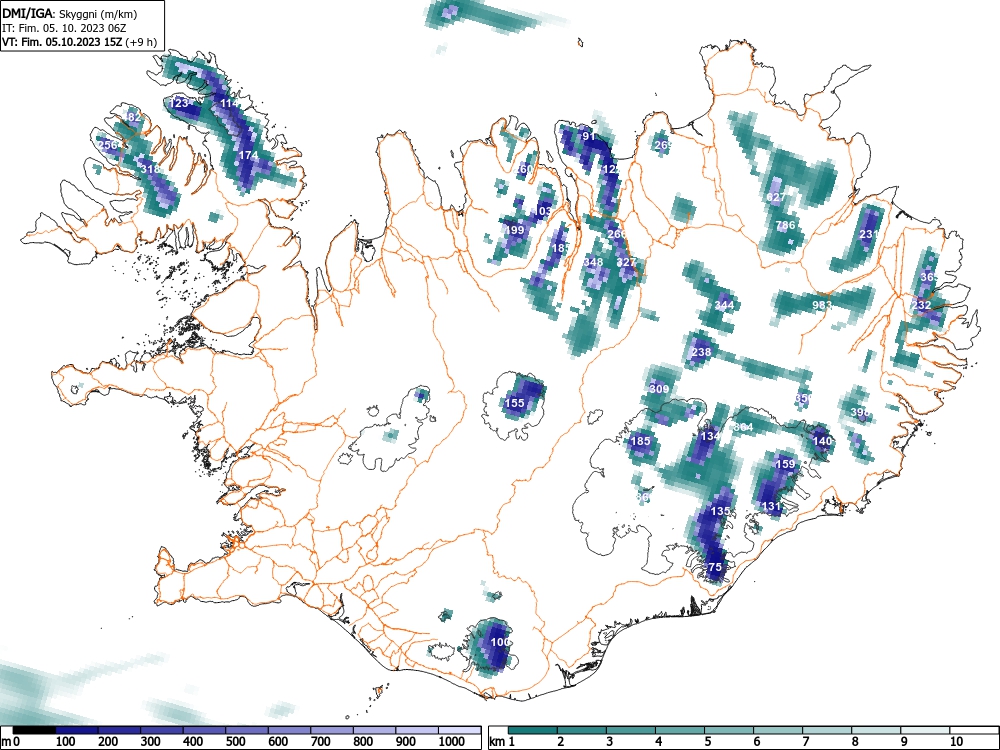This screenshot has height=750, width=1000.
Task: Click the map value 100 on the southern glacier
Action: [x=501, y=642]
